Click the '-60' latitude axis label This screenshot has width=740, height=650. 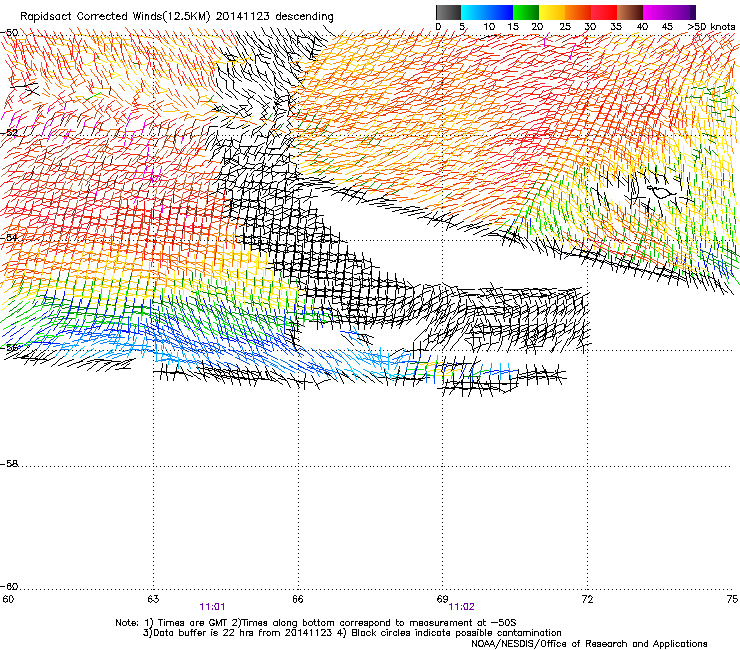click(x=9, y=586)
